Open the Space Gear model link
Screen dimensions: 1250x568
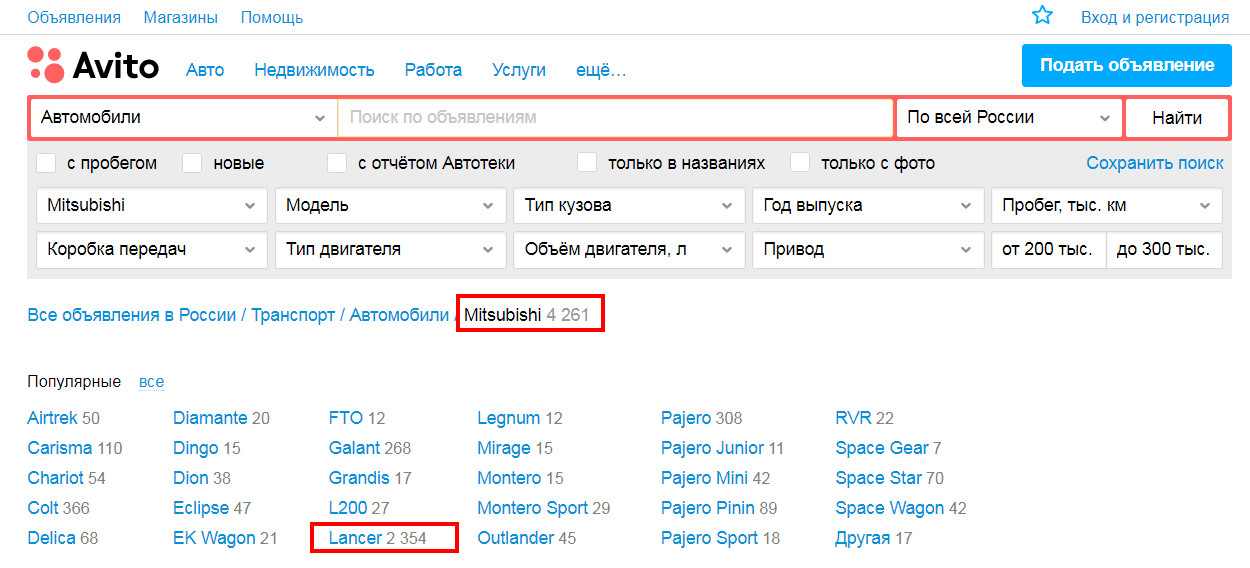point(882,448)
